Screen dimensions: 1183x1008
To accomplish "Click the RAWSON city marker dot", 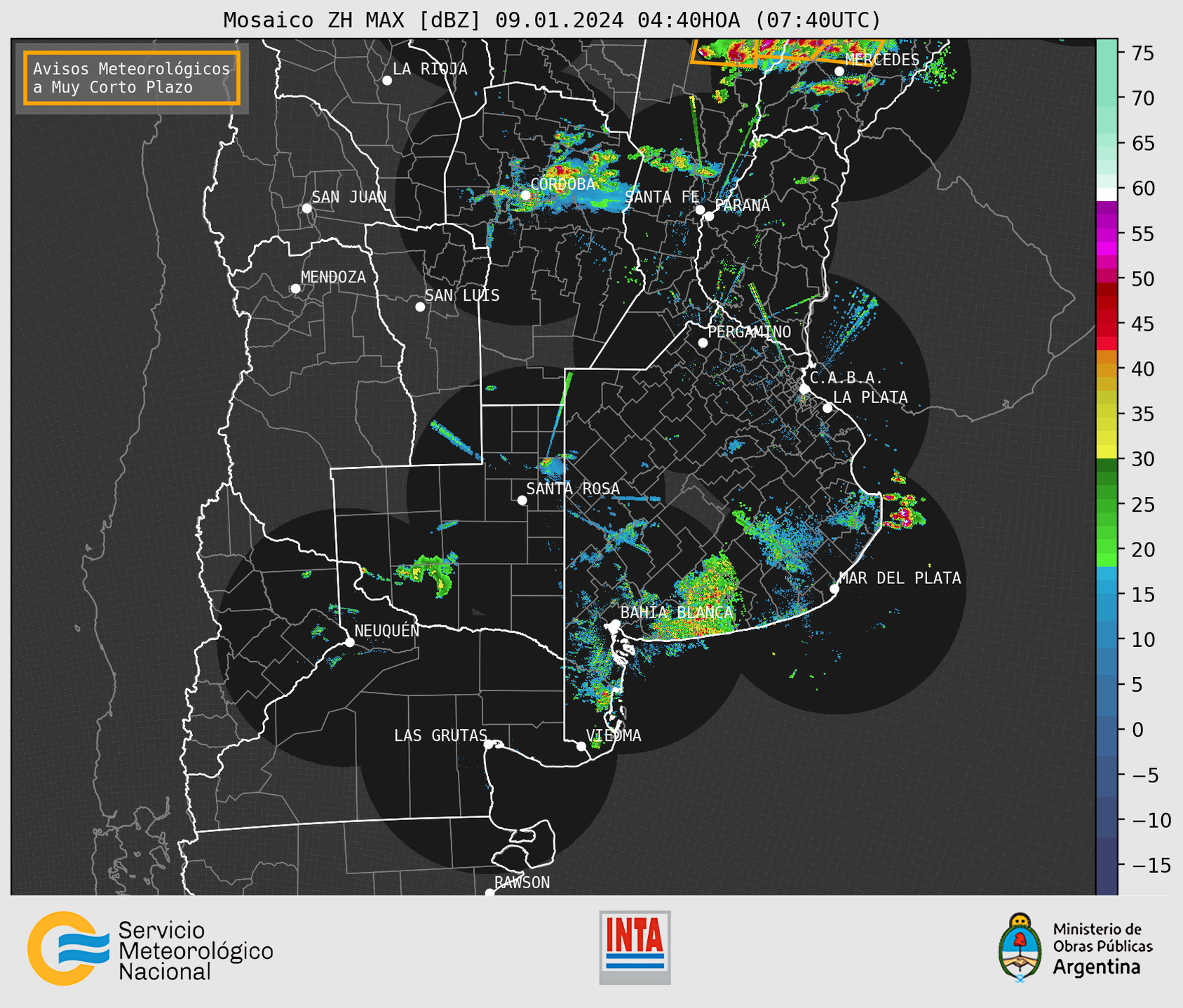I will click(x=489, y=892).
